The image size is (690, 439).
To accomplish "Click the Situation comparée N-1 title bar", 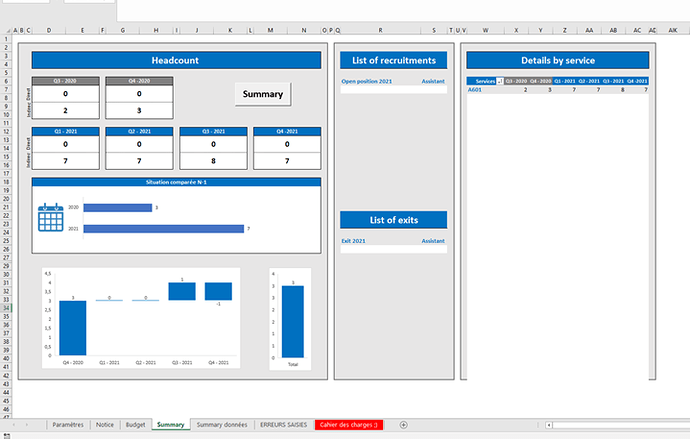I will point(176,182).
